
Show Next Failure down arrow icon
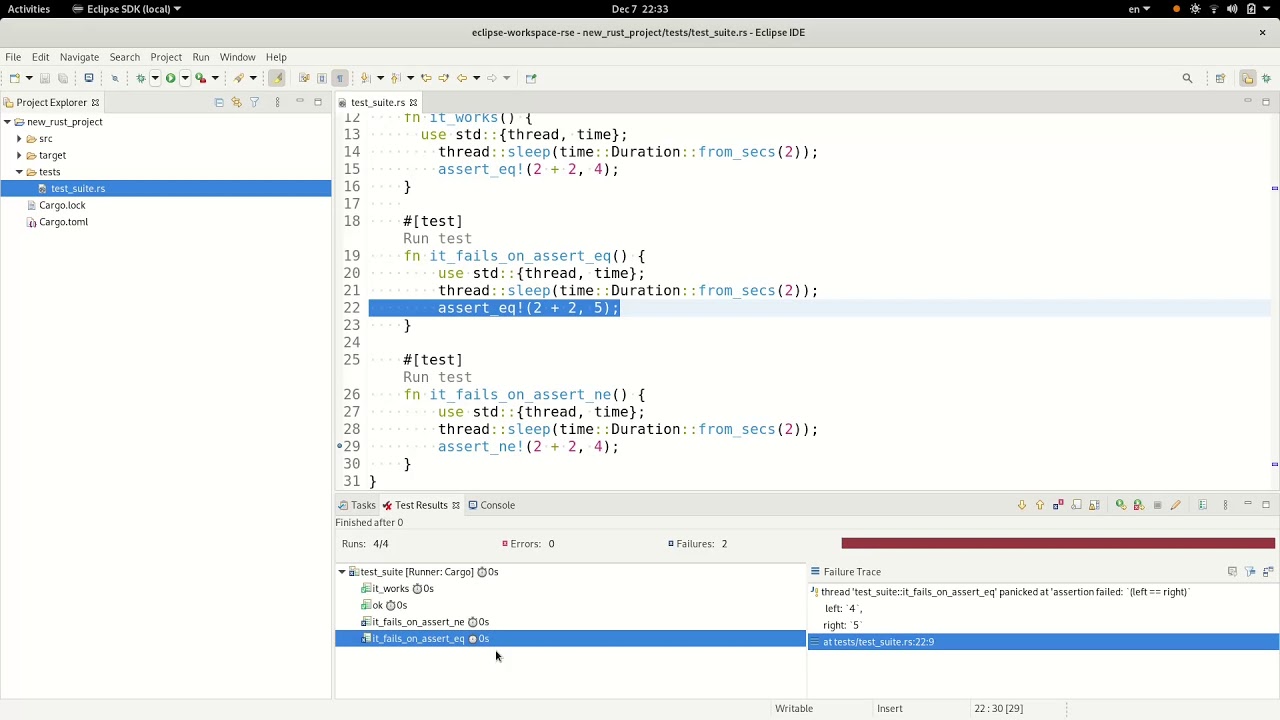[1022, 505]
